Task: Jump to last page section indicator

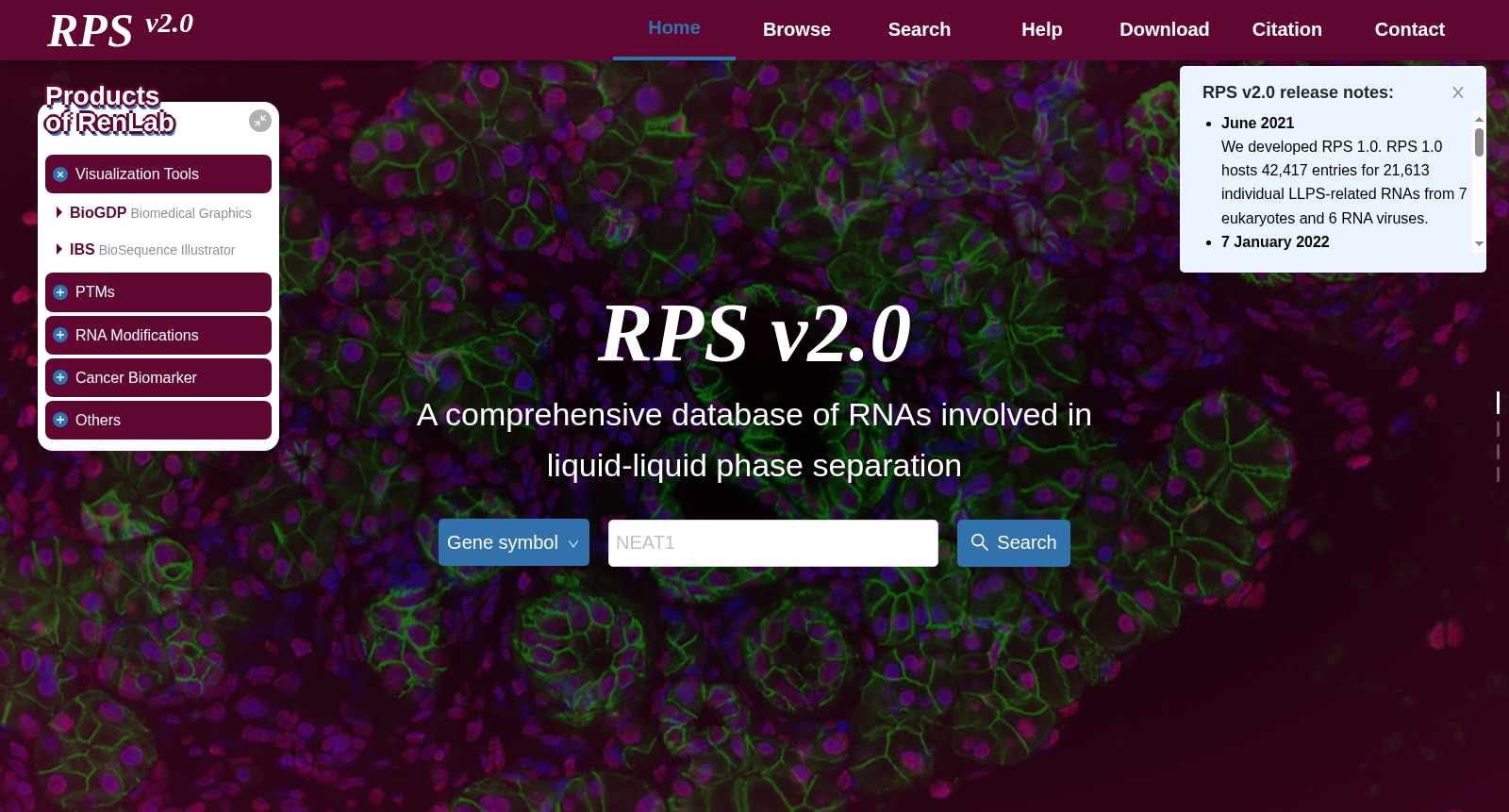Action: [1498, 474]
